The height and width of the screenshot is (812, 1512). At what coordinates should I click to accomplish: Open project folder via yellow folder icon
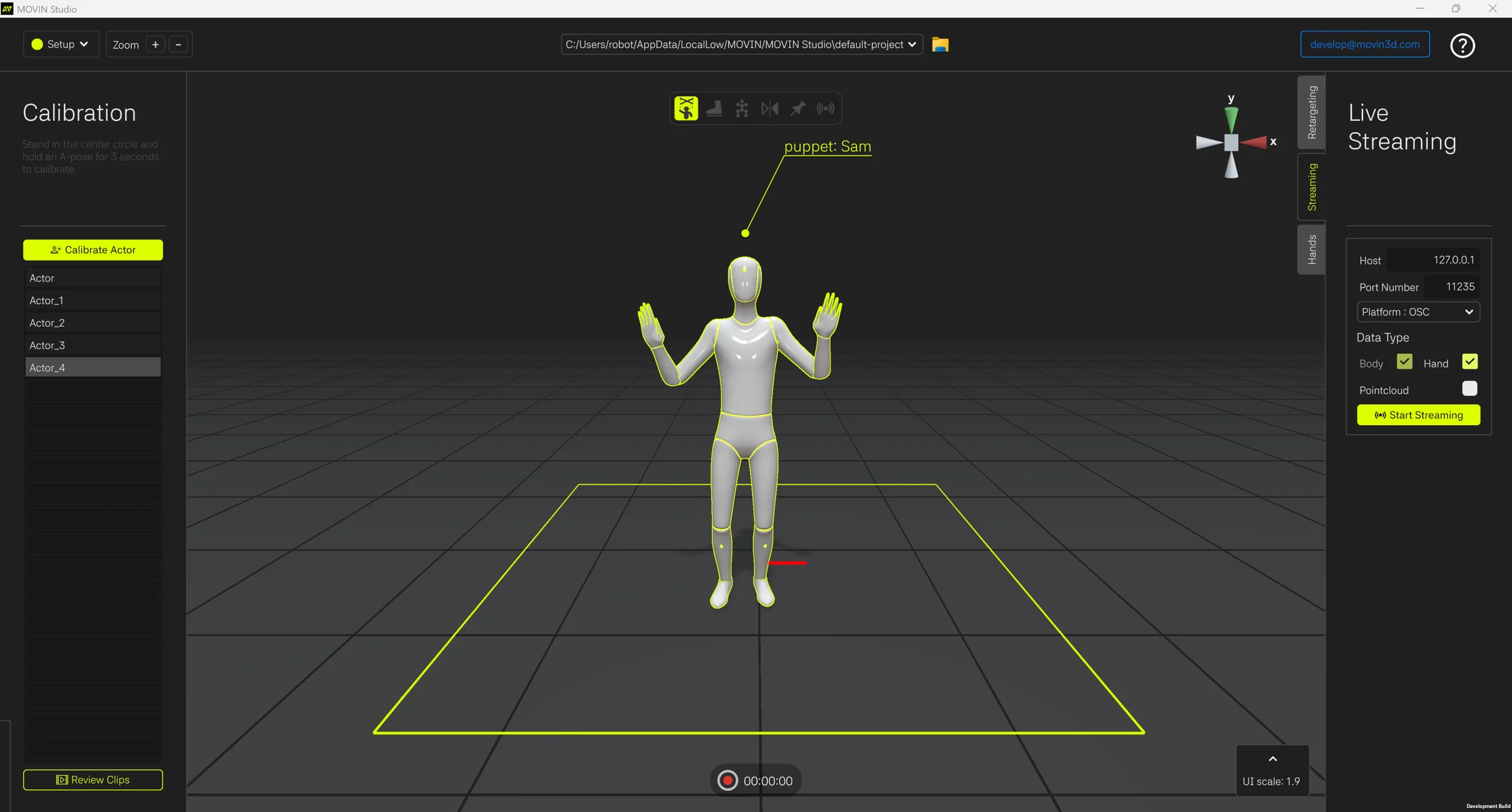click(x=940, y=45)
